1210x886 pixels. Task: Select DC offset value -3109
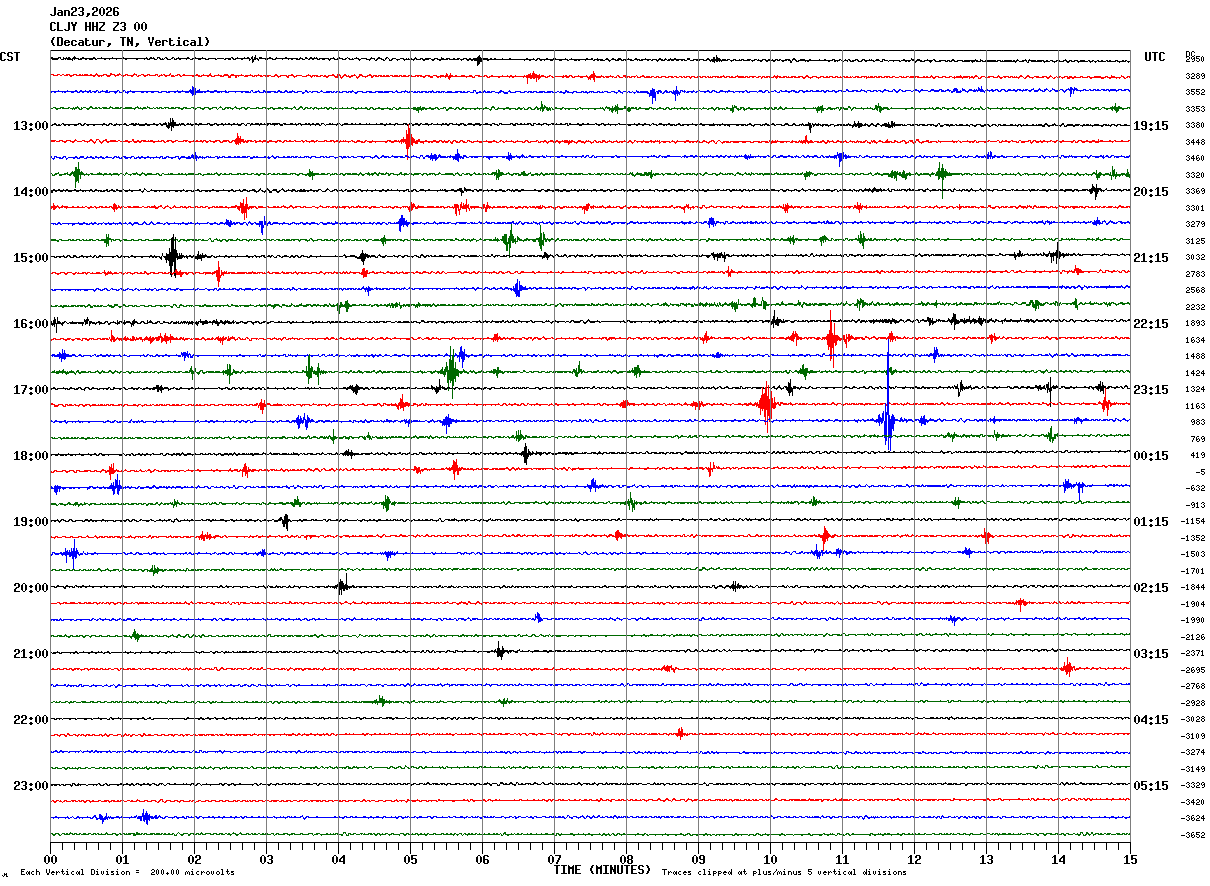coord(1193,736)
